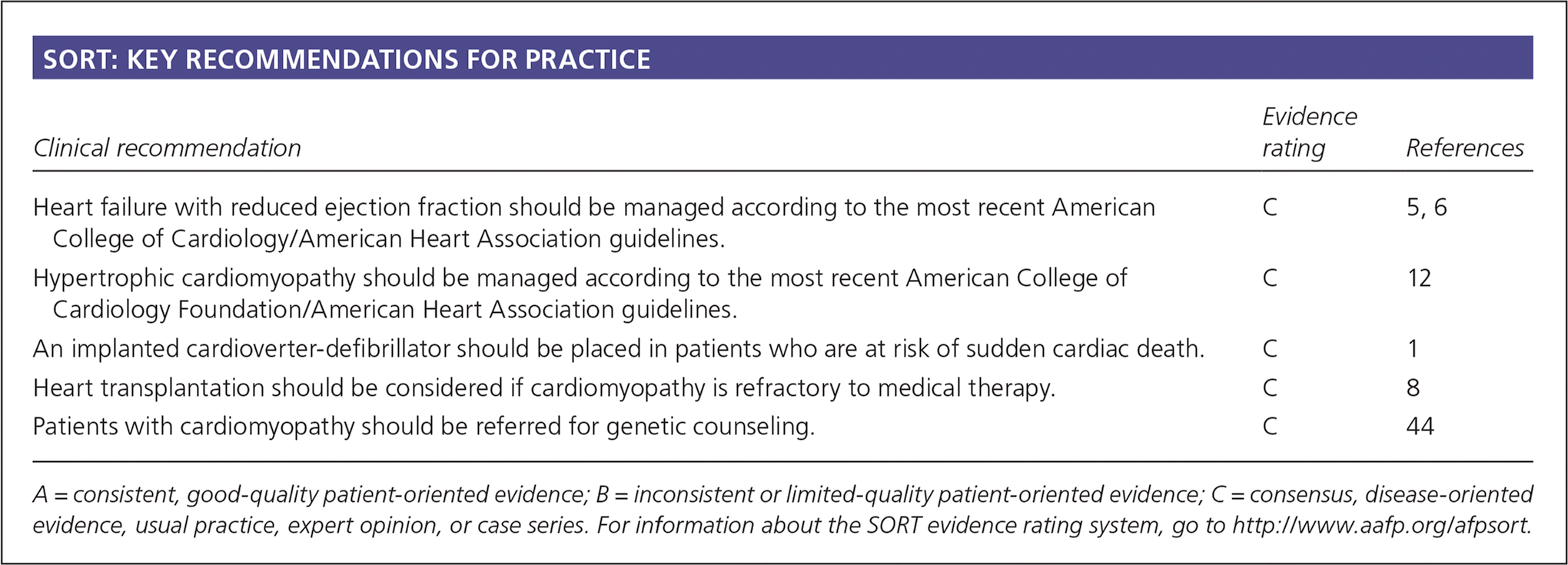Click the References column heading
Image resolution: width=1568 pixels, height=565 pixels.
tap(1464, 148)
